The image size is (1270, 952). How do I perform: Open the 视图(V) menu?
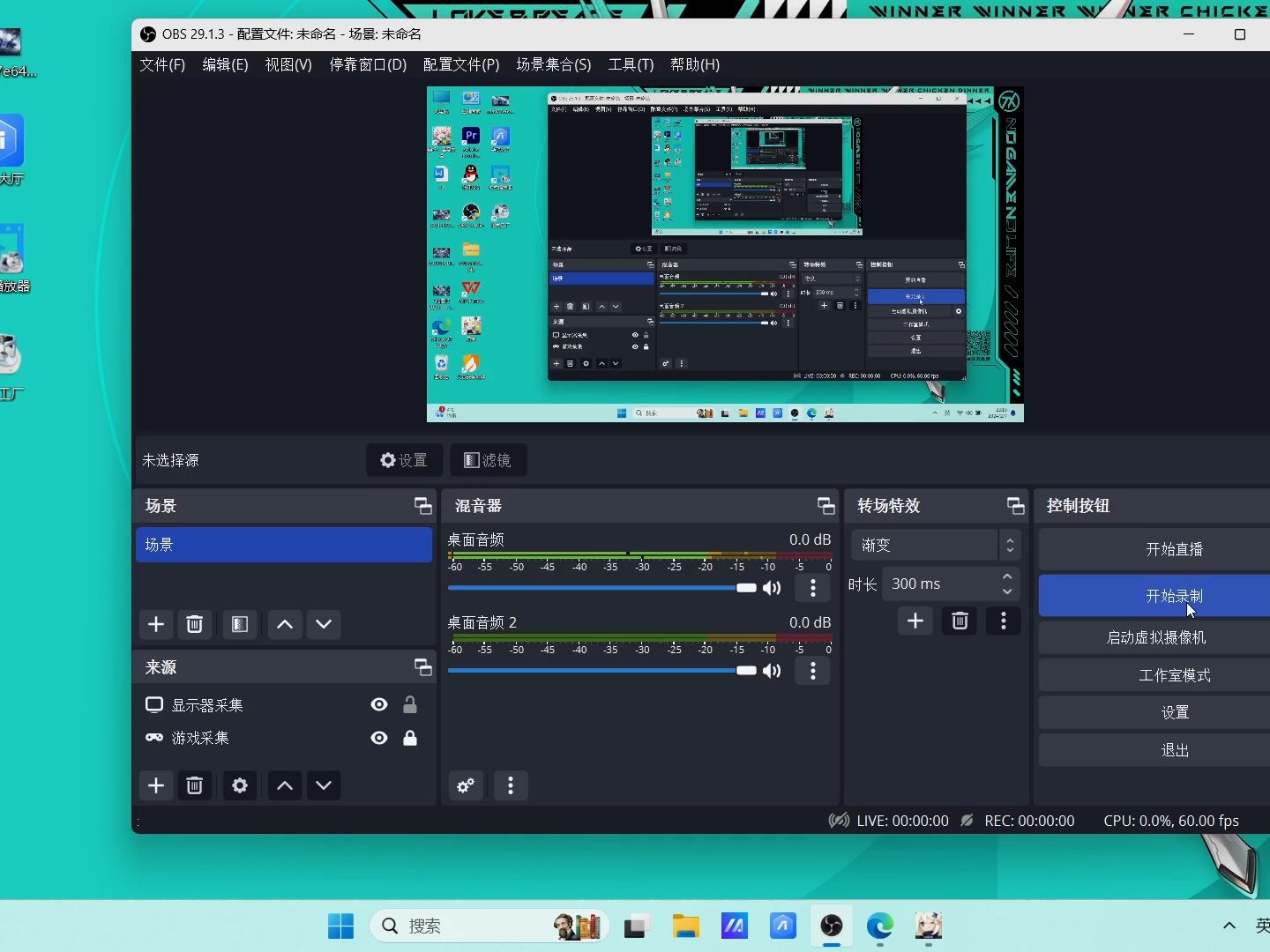288,64
